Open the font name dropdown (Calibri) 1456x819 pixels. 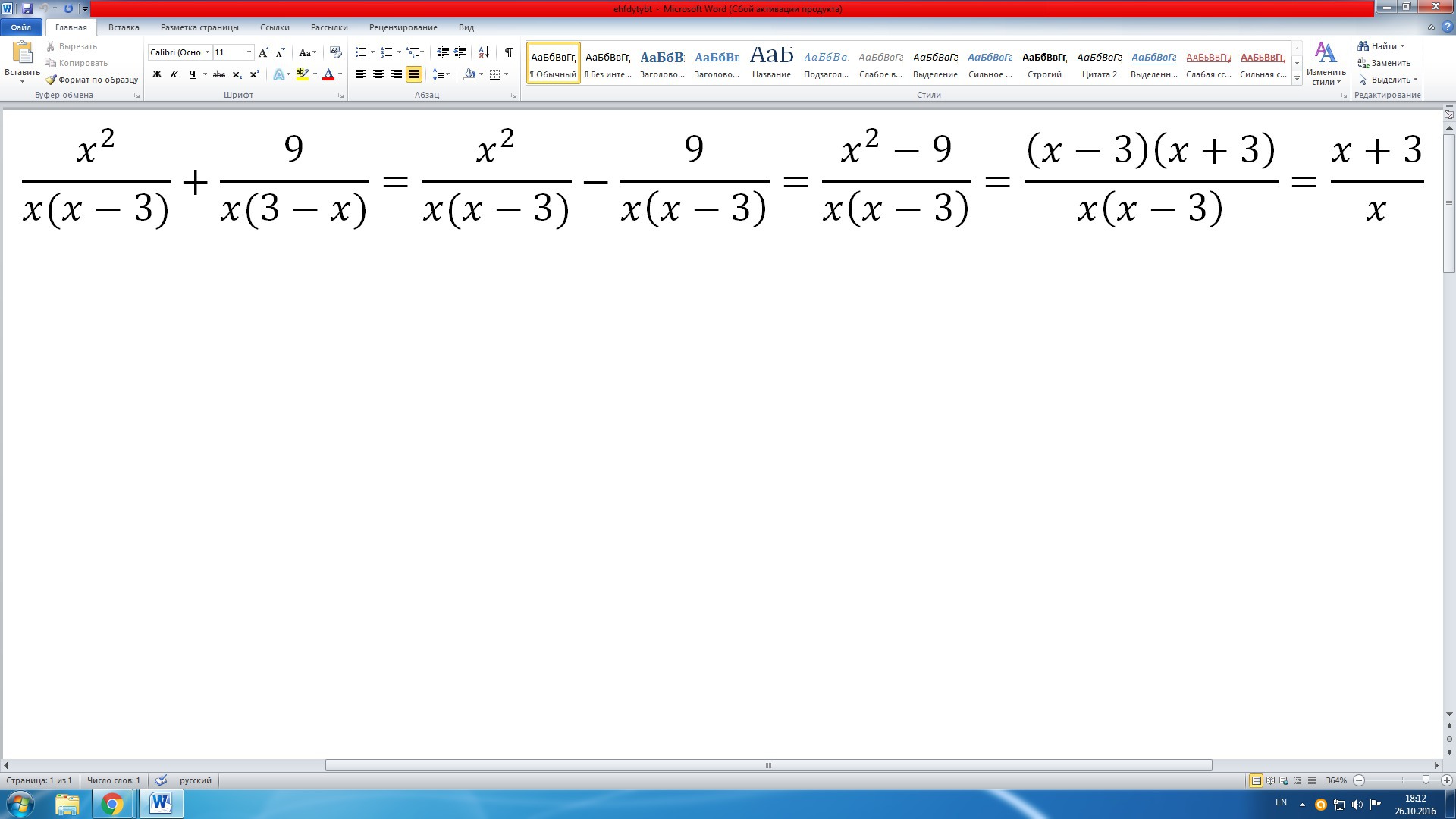[207, 52]
